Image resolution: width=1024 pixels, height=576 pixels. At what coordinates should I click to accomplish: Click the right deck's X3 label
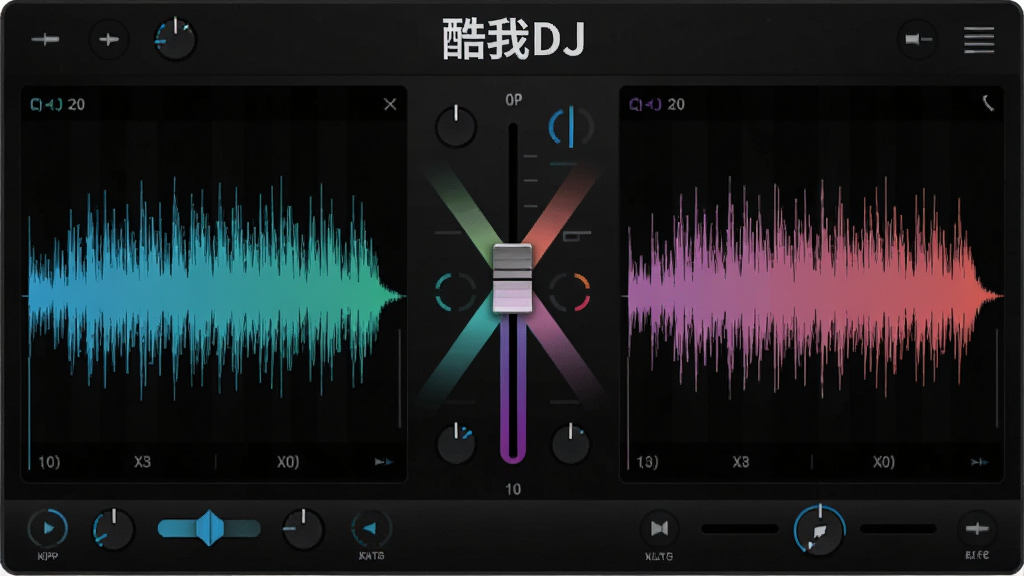741,462
